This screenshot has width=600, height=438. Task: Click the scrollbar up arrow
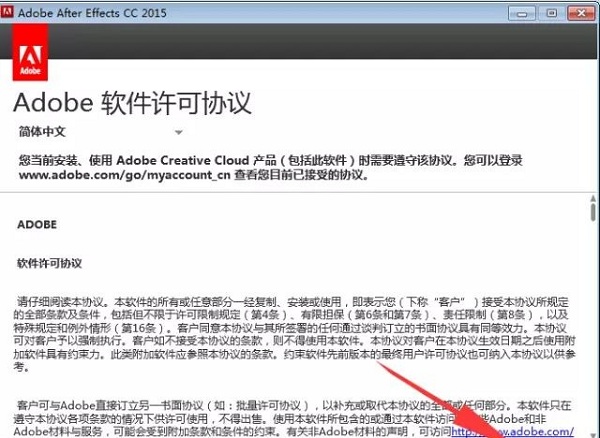(593, 199)
